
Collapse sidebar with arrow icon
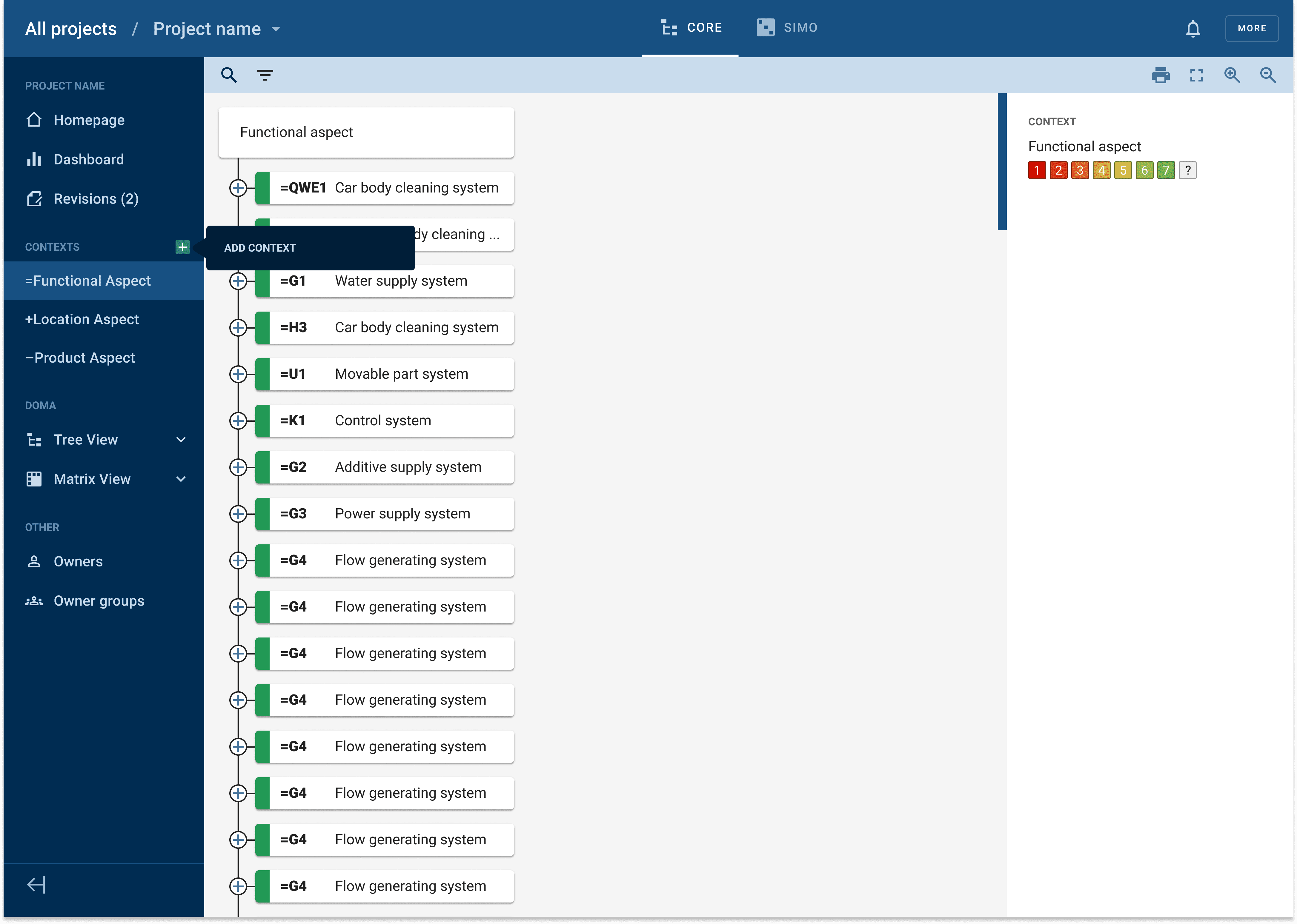click(x=36, y=885)
